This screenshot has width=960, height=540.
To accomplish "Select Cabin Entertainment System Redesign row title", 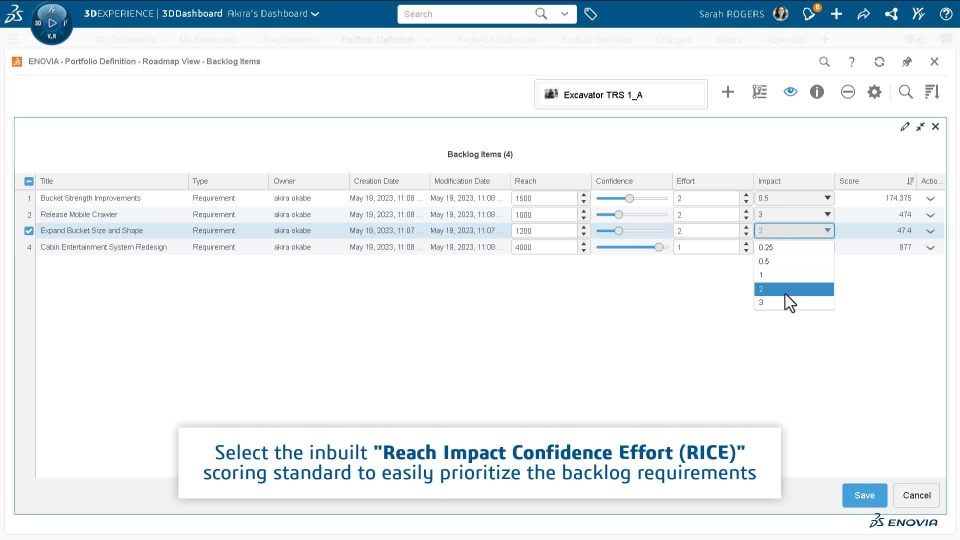I will [103, 247].
